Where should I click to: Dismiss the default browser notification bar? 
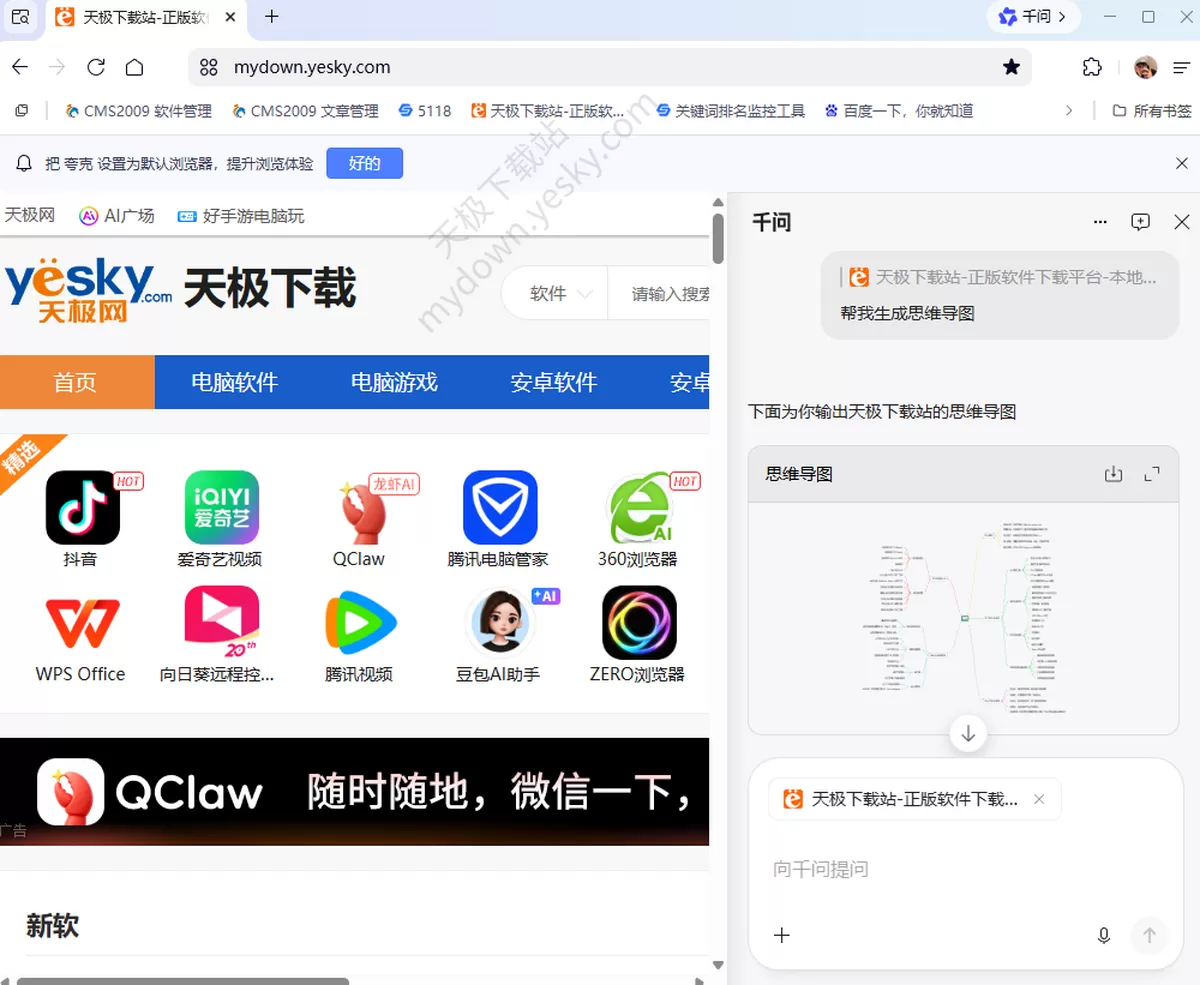click(1181, 163)
